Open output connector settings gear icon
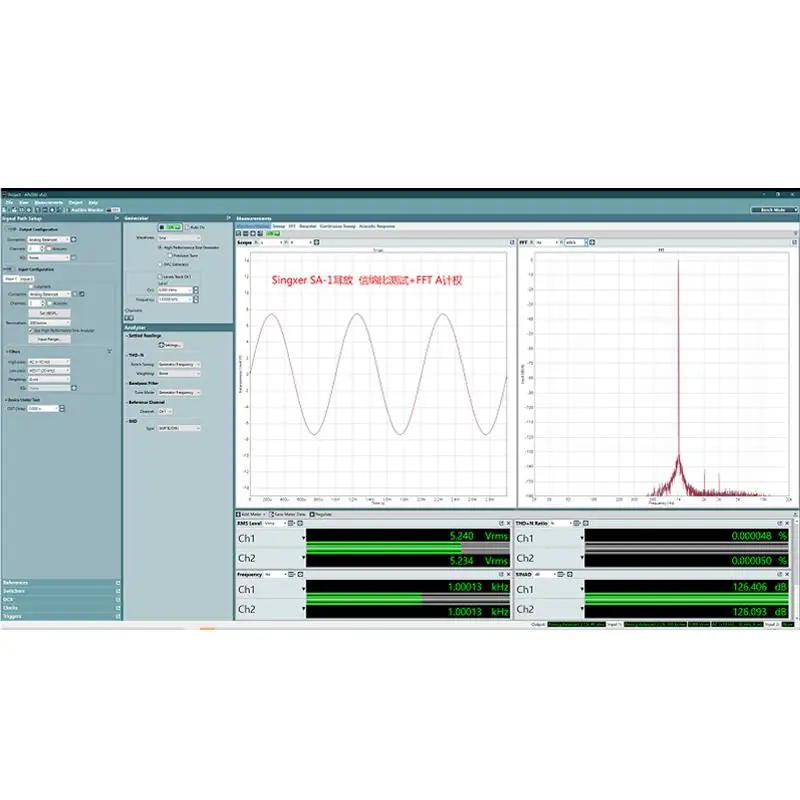The height and width of the screenshot is (800, 800). [x=73, y=239]
